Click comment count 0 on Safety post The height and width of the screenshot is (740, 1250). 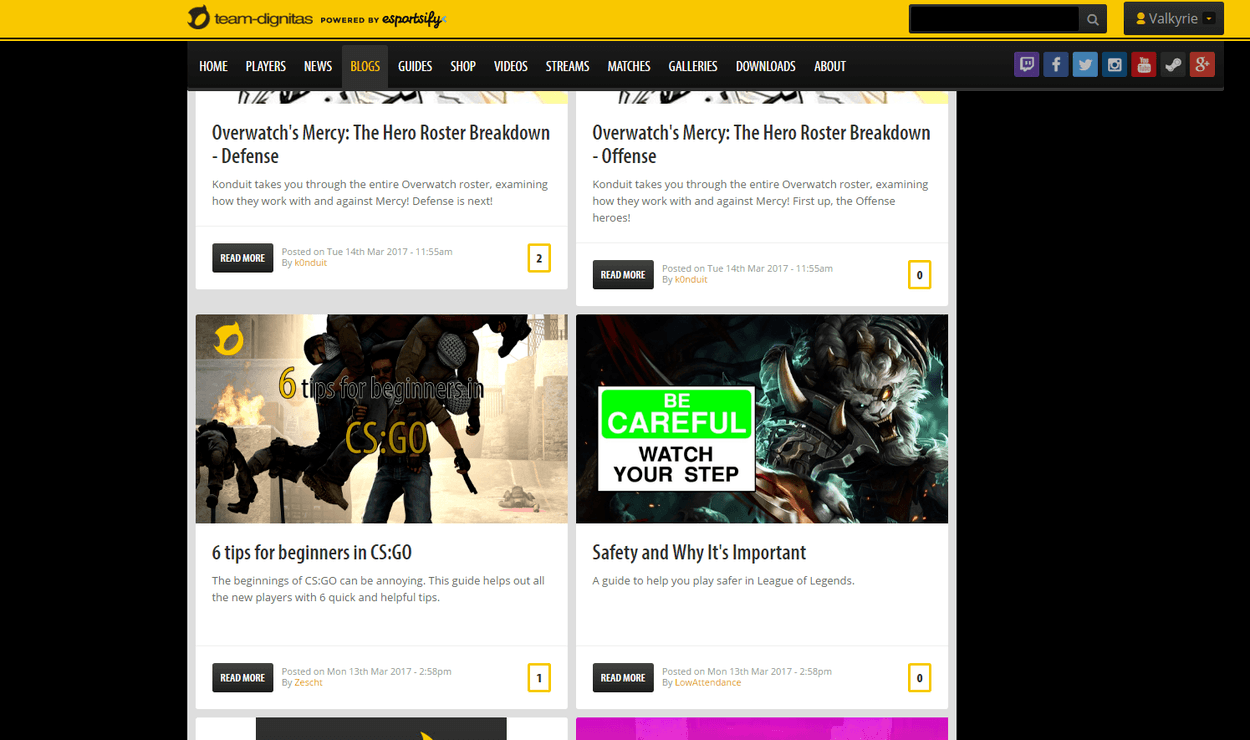coord(919,678)
